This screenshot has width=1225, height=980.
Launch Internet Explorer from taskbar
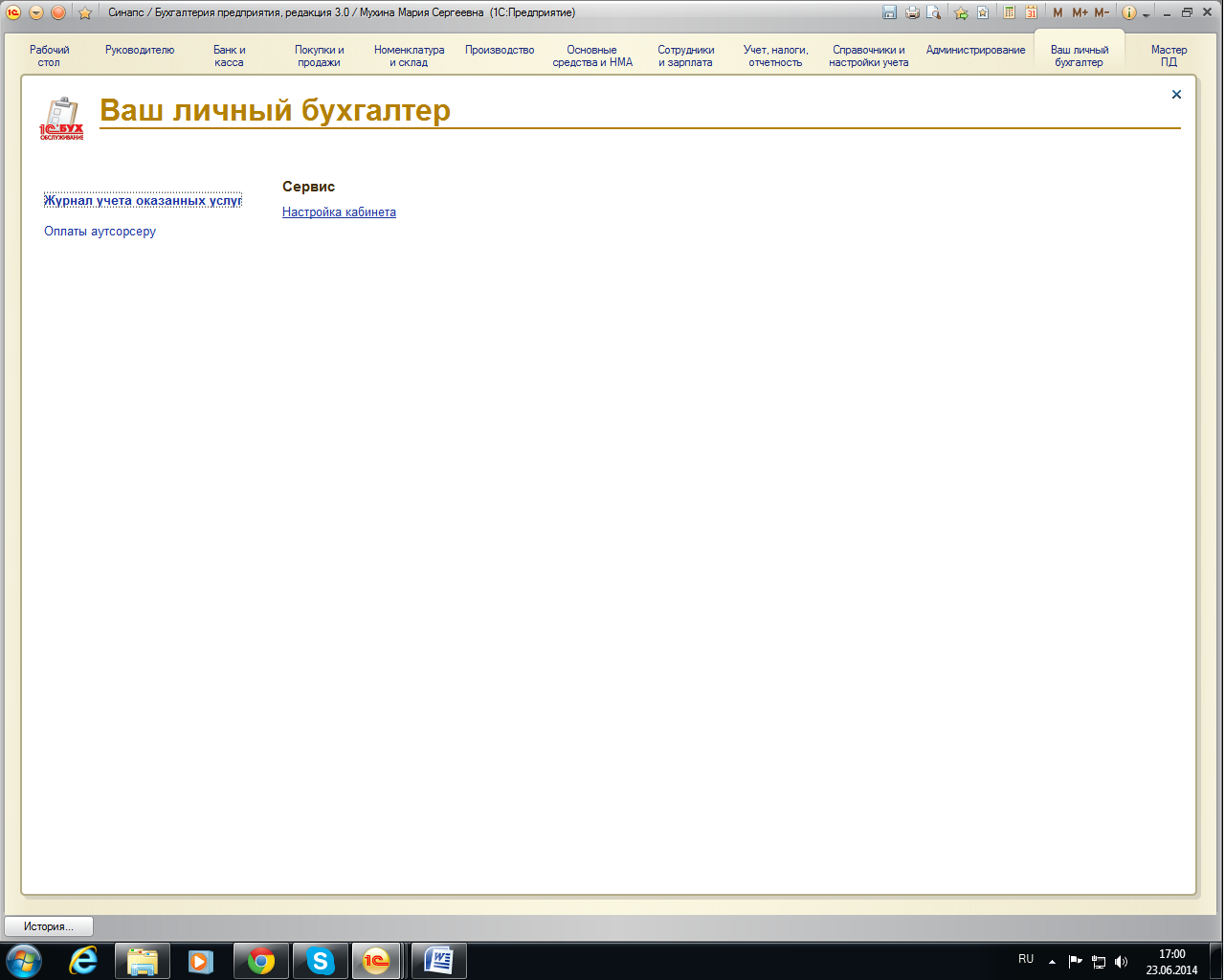pos(84,960)
